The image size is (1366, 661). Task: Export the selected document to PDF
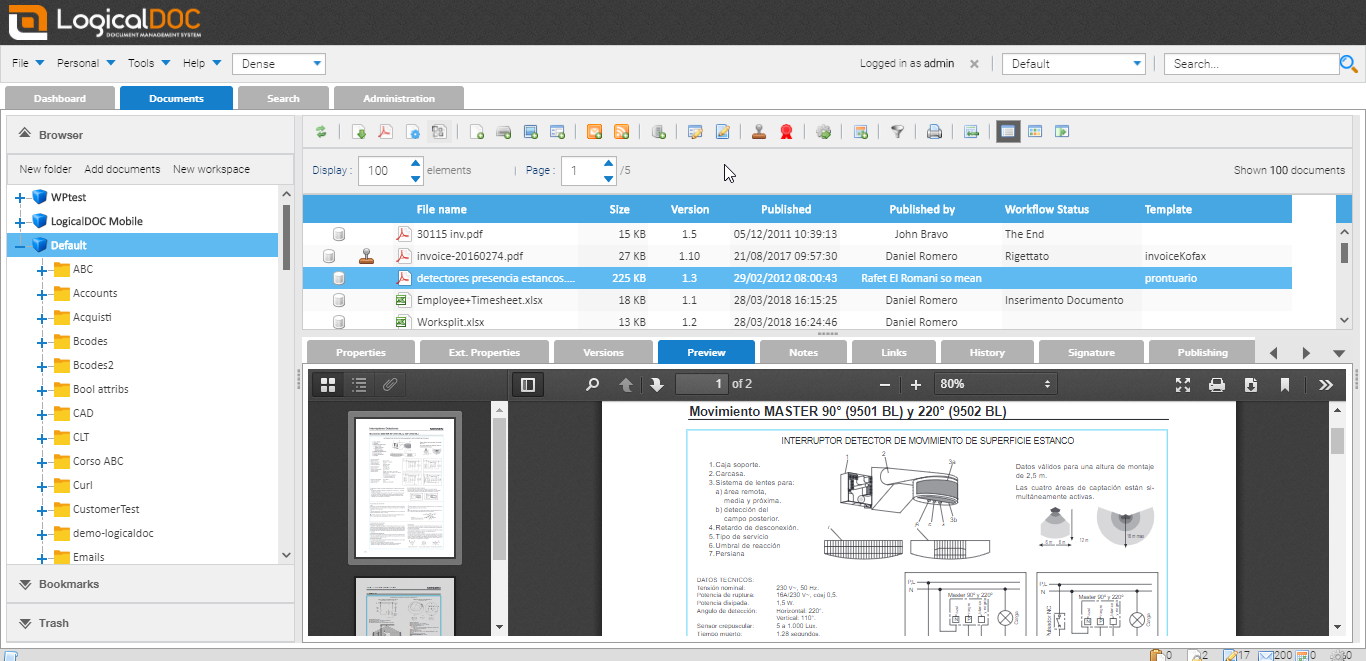(385, 131)
